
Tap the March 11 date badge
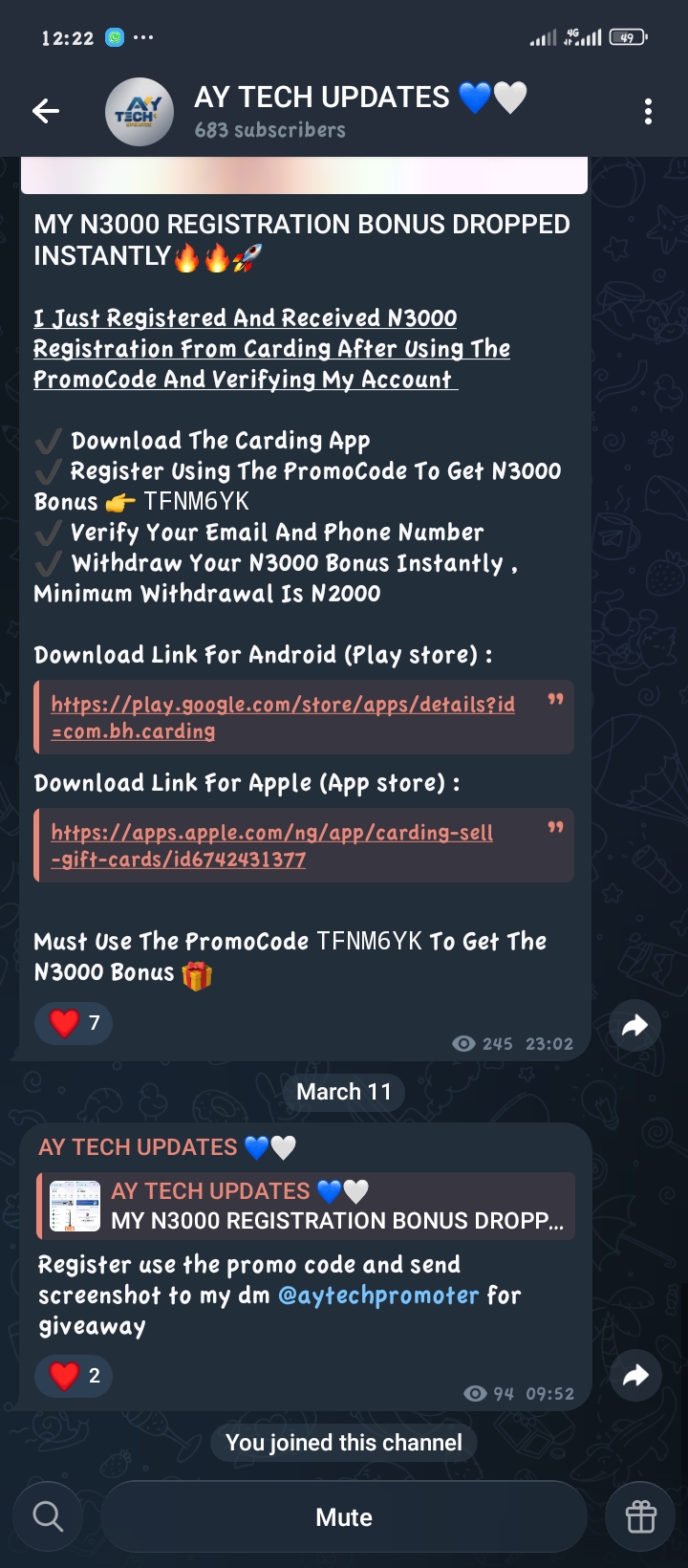point(344,1092)
